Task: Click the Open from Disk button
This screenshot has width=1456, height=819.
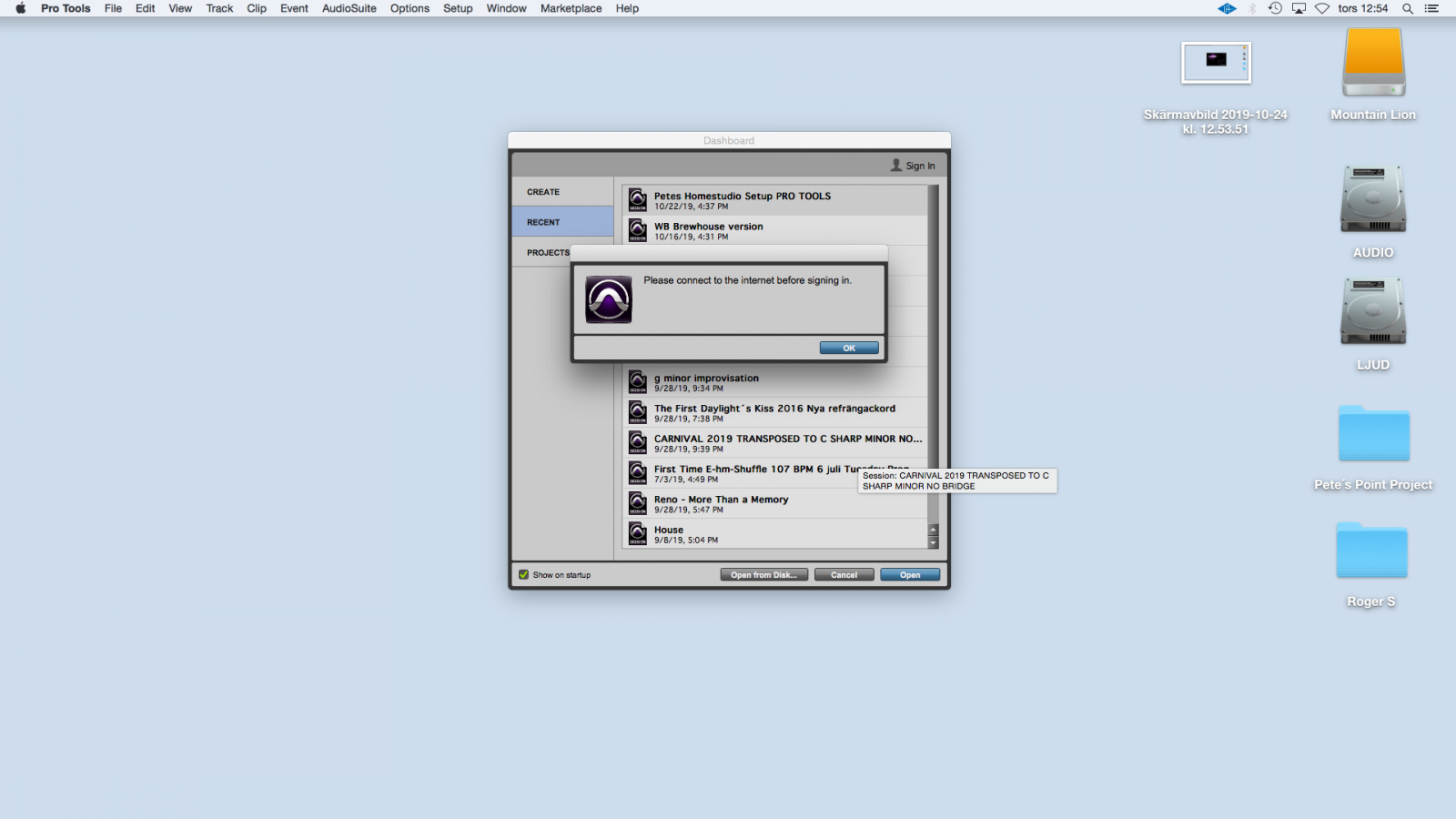Action: coord(763,575)
